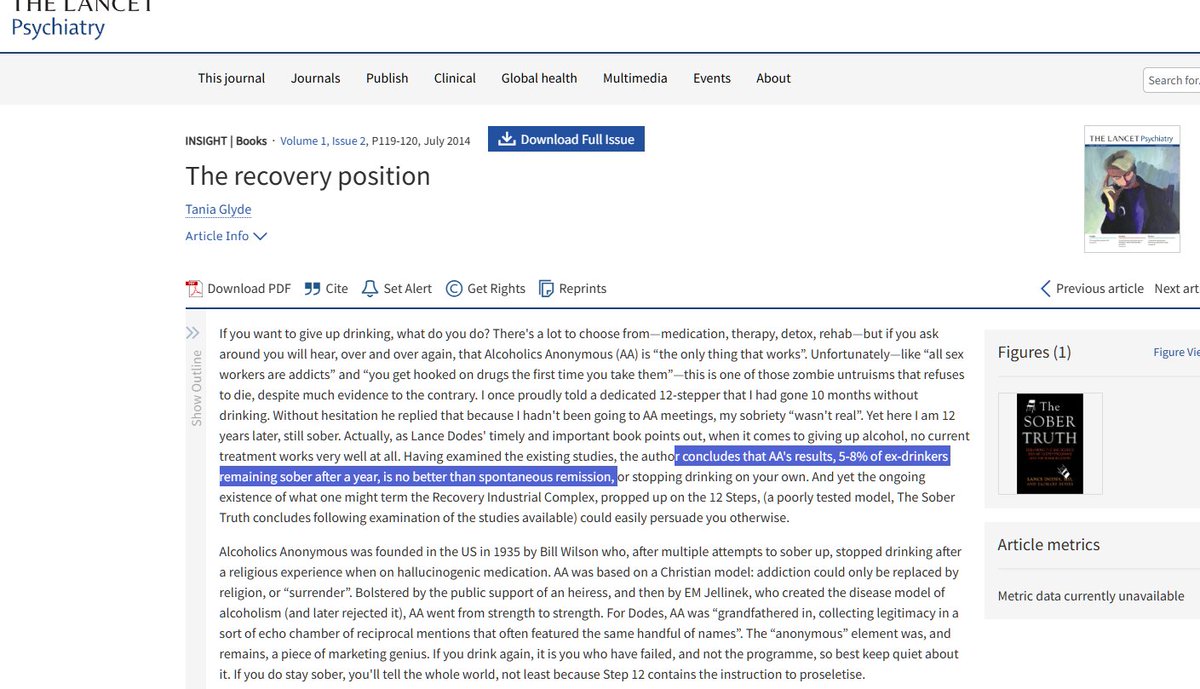Click the search input field

tap(1172, 80)
